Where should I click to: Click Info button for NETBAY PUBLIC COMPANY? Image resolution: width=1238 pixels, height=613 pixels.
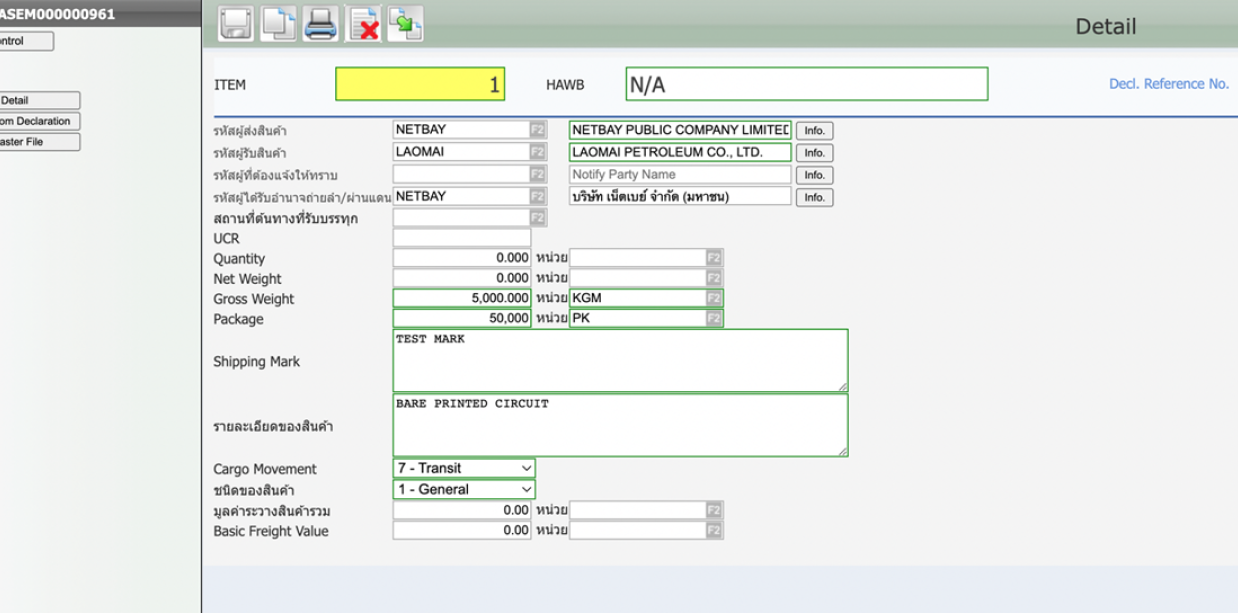[x=814, y=131]
